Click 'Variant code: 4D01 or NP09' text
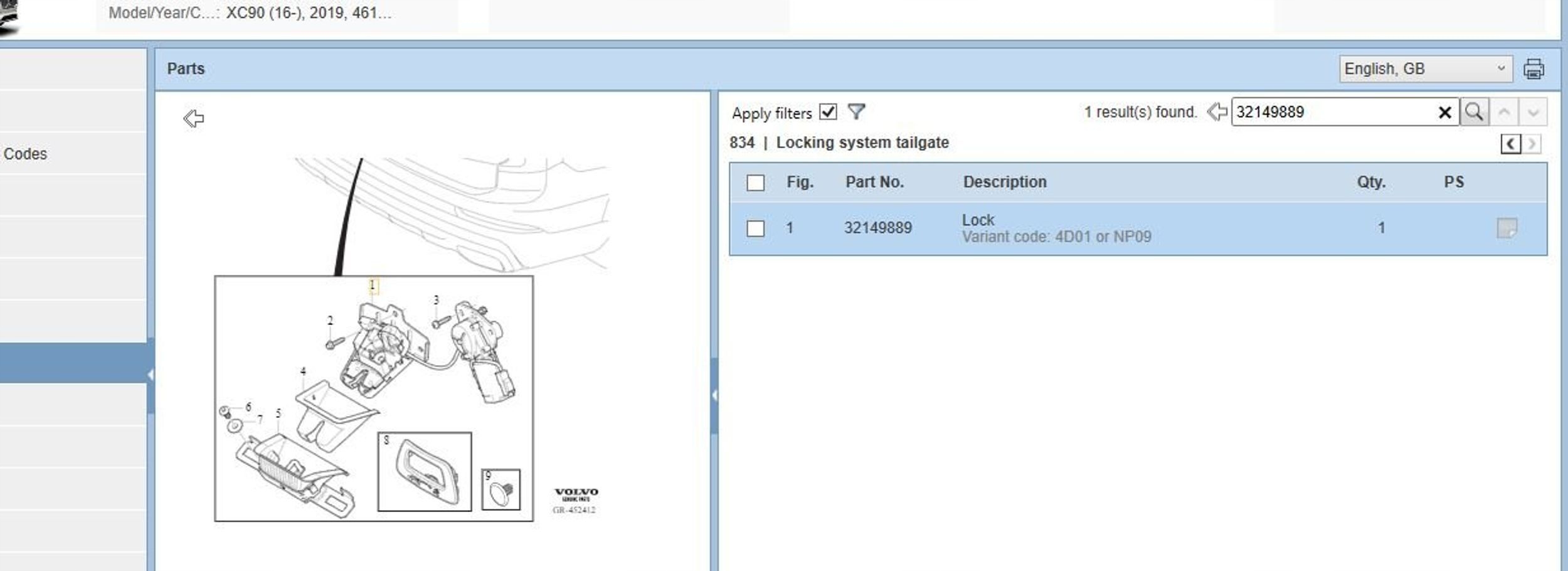The image size is (1568, 571). [1056, 237]
